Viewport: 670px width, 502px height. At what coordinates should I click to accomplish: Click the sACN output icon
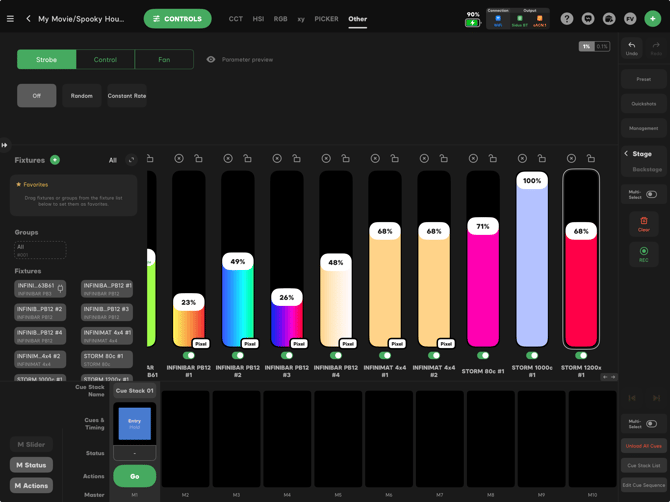(539, 21)
